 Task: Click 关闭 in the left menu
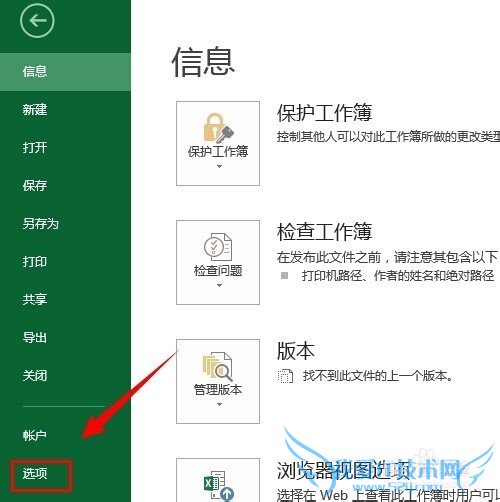pos(35,375)
